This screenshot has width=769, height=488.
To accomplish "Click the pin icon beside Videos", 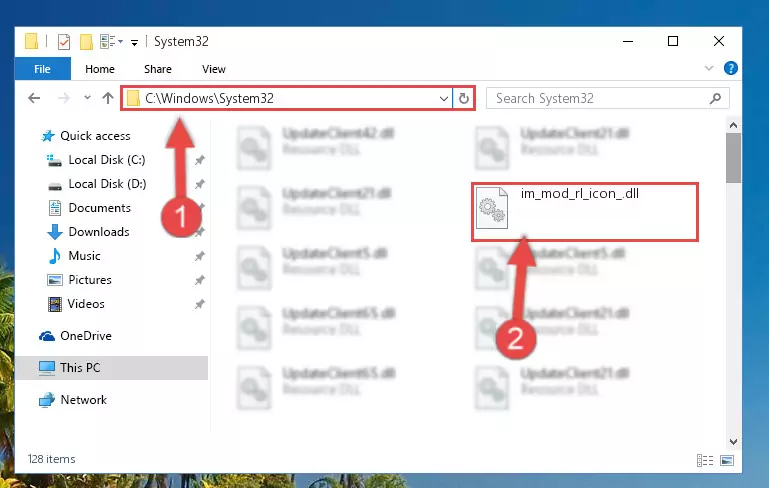I will point(200,304).
